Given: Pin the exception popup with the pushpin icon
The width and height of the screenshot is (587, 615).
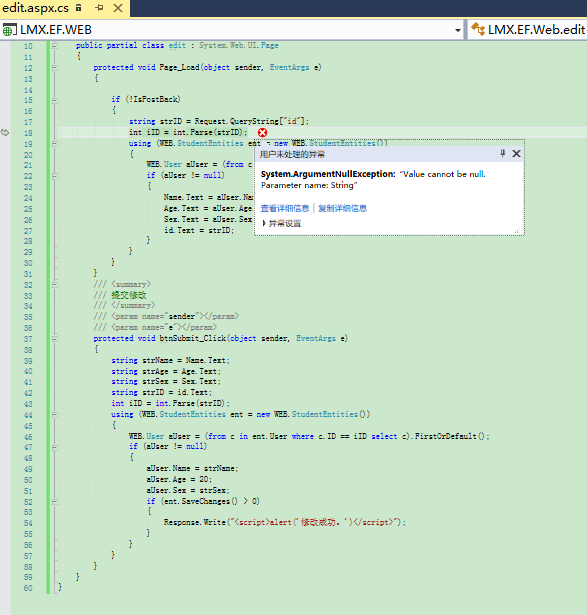Looking at the screenshot, I should (x=503, y=153).
